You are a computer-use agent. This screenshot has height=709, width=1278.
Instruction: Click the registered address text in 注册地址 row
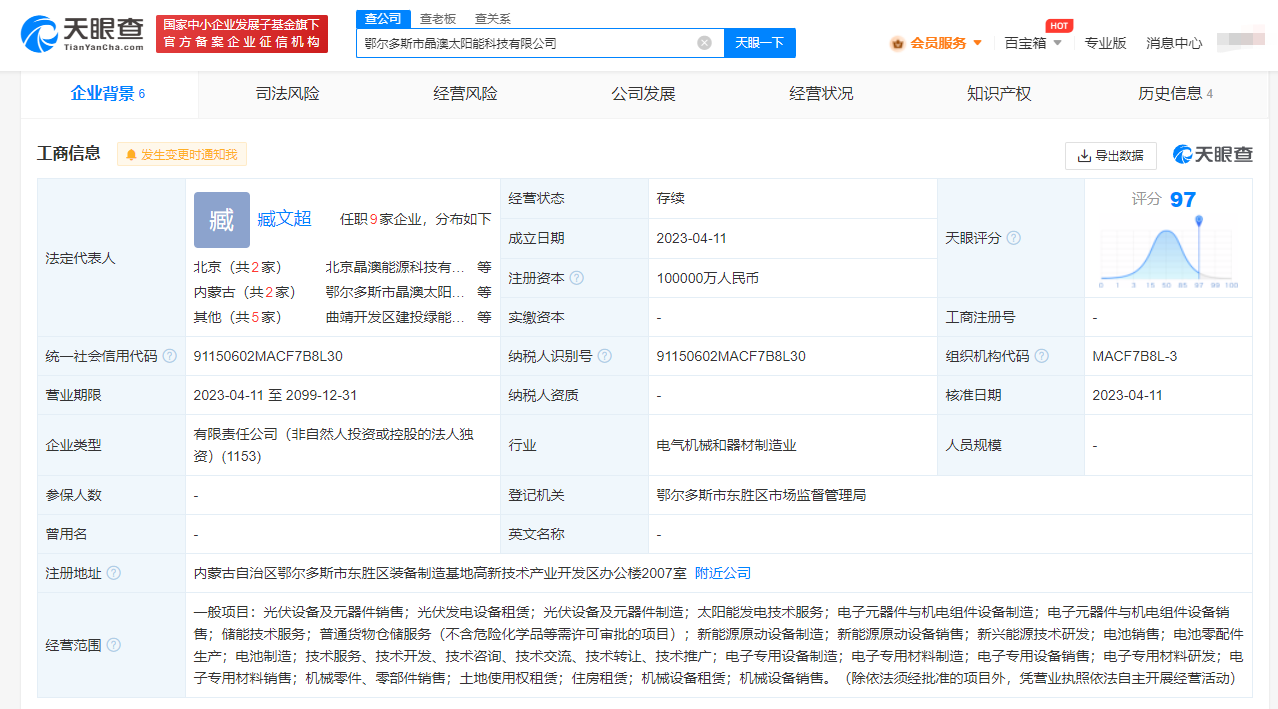440,573
